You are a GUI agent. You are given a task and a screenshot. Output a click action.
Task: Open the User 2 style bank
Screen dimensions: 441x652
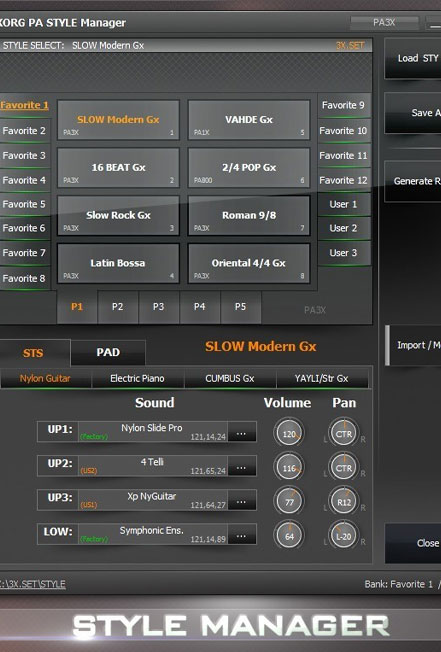(x=343, y=228)
